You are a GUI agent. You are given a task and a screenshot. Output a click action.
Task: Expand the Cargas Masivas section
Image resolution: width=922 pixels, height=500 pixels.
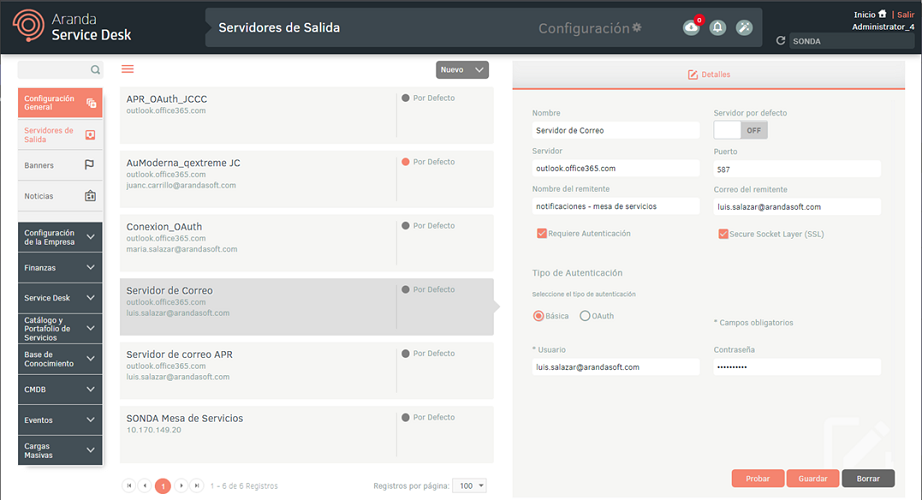click(x=60, y=451)
